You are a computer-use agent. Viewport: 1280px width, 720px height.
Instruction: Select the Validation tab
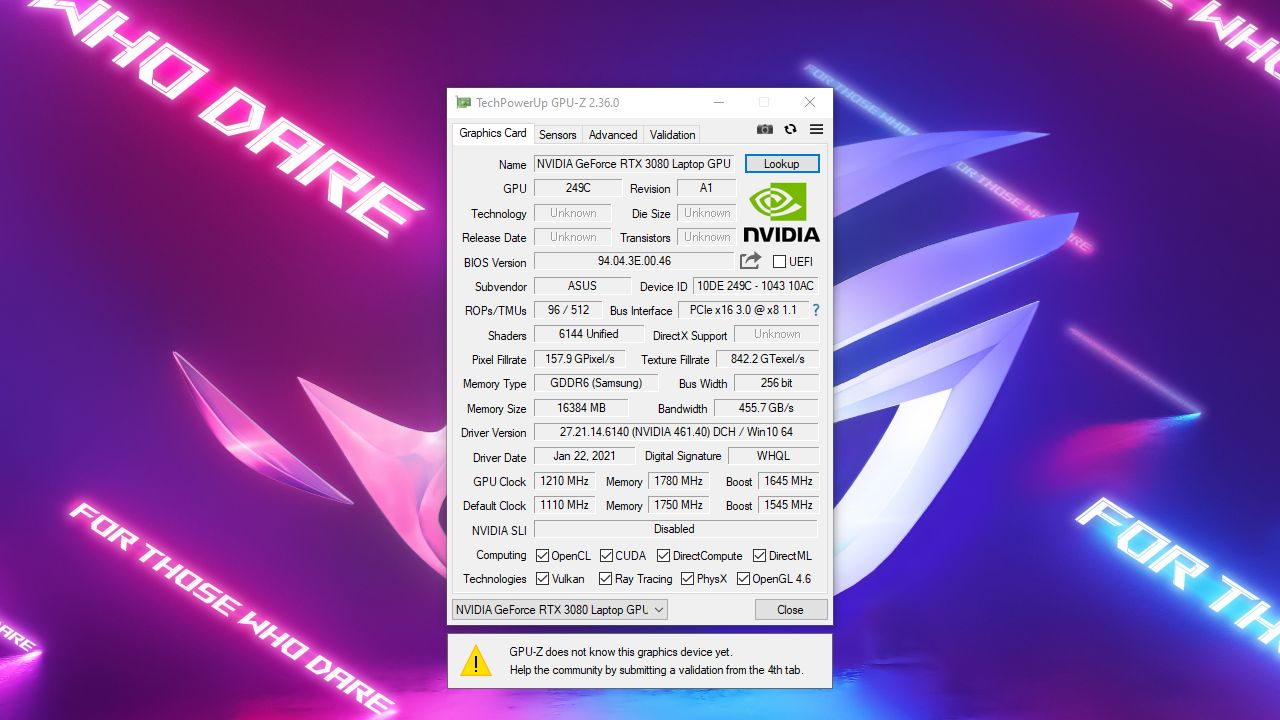click(671, 134)
